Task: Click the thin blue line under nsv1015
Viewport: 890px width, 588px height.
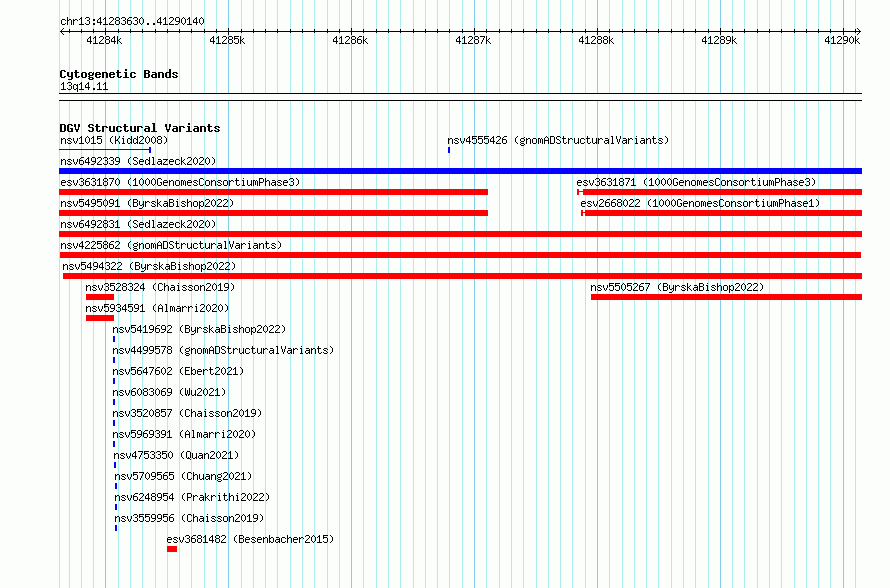Action: [x=105, y=150]
